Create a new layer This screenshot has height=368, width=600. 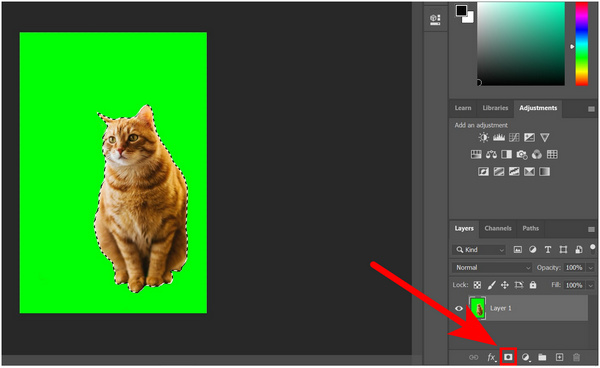coord(559,357)
